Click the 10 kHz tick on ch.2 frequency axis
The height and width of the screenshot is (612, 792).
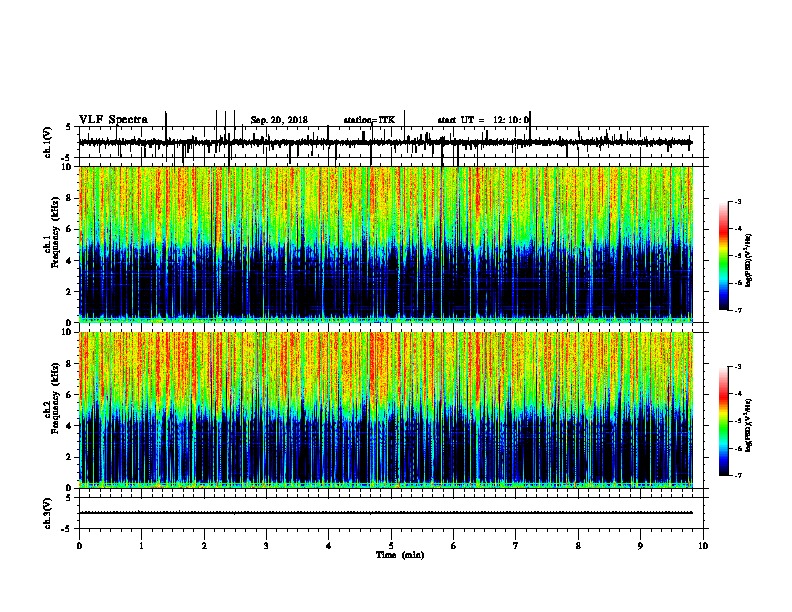click(67, 332)
